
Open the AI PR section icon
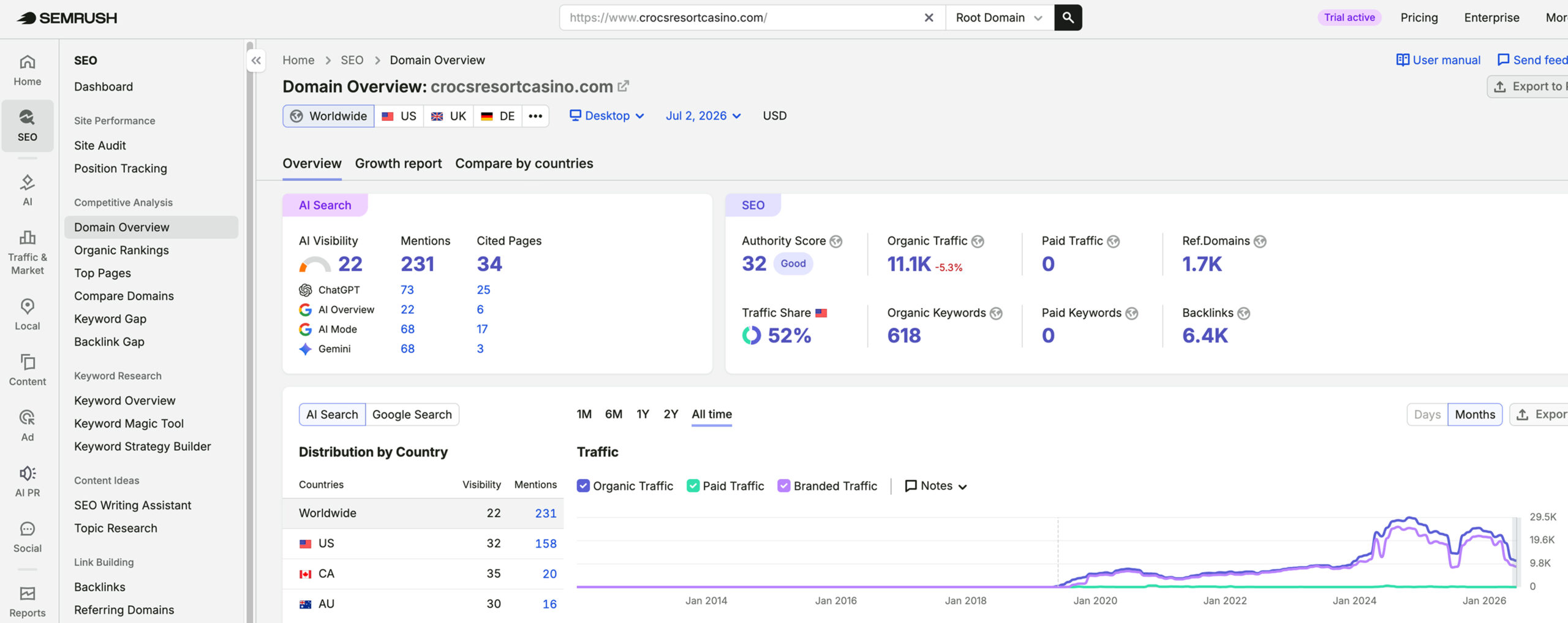(28, 481)
